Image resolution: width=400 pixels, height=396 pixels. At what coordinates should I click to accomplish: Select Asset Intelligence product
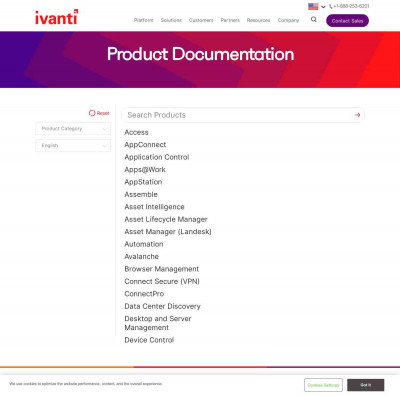click(x=154, y=207)
